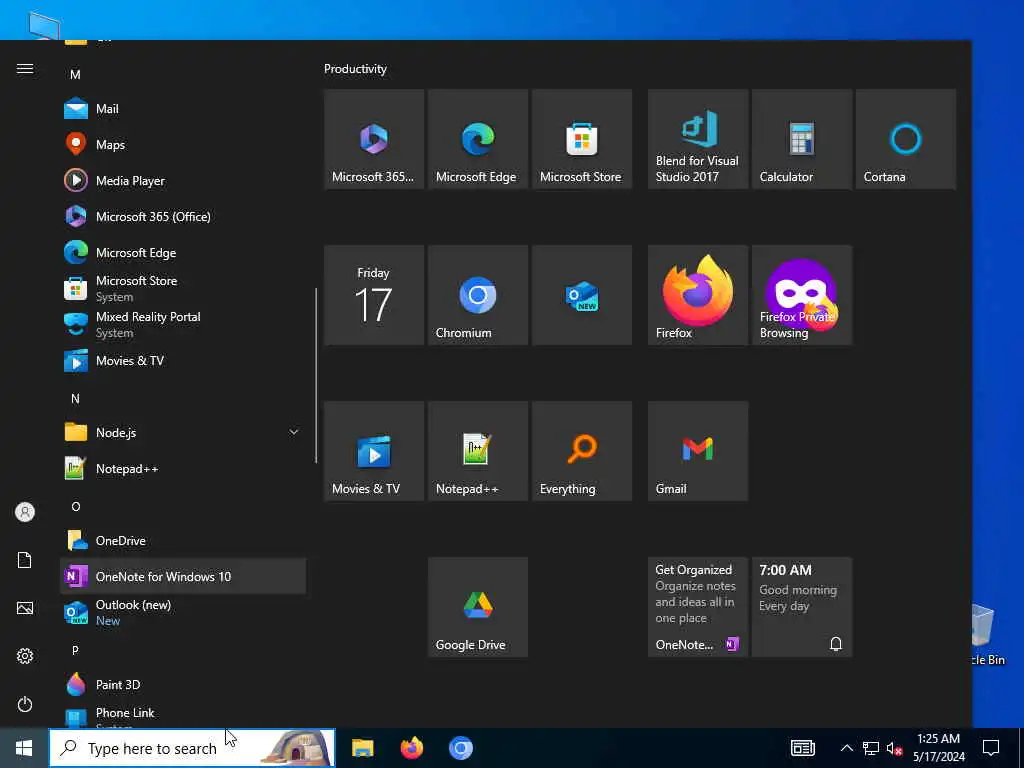Open Firefox from the taskbar
This screenshot has height=768, width=1024.
[411, 748]
